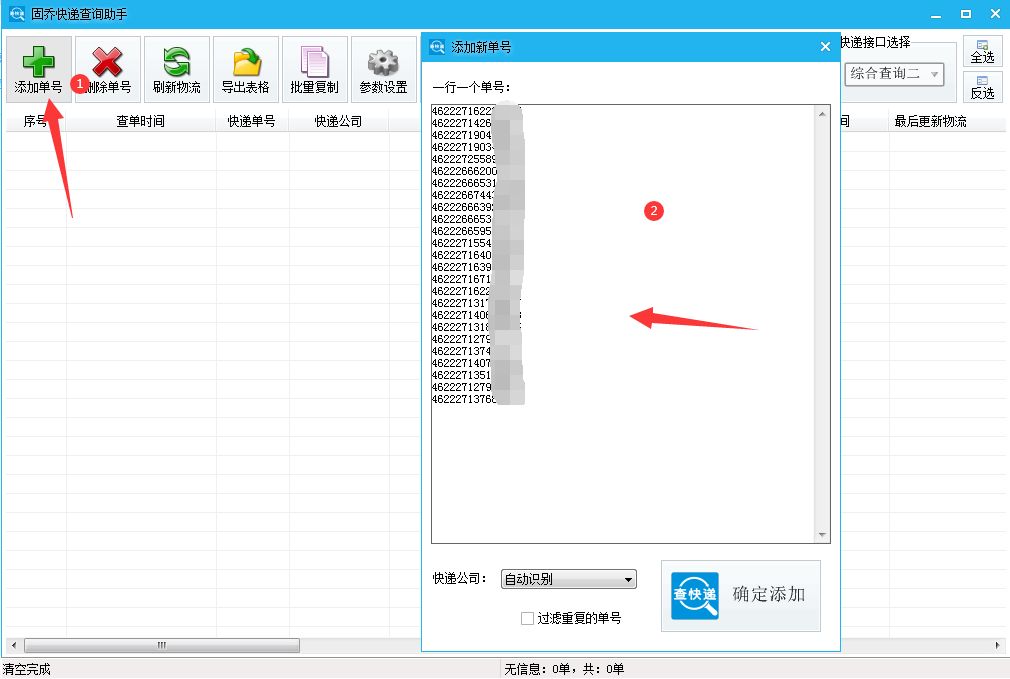
Task: Click the 反选 (Invert selection) button
Action: pos(983,89)
